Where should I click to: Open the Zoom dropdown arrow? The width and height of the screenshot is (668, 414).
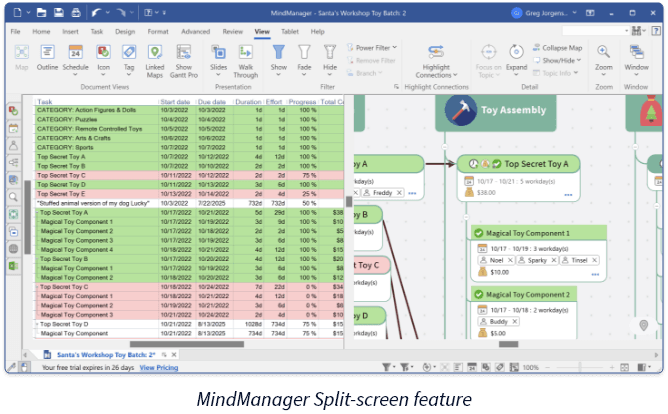pyautogui.click(x=604, y=75)
